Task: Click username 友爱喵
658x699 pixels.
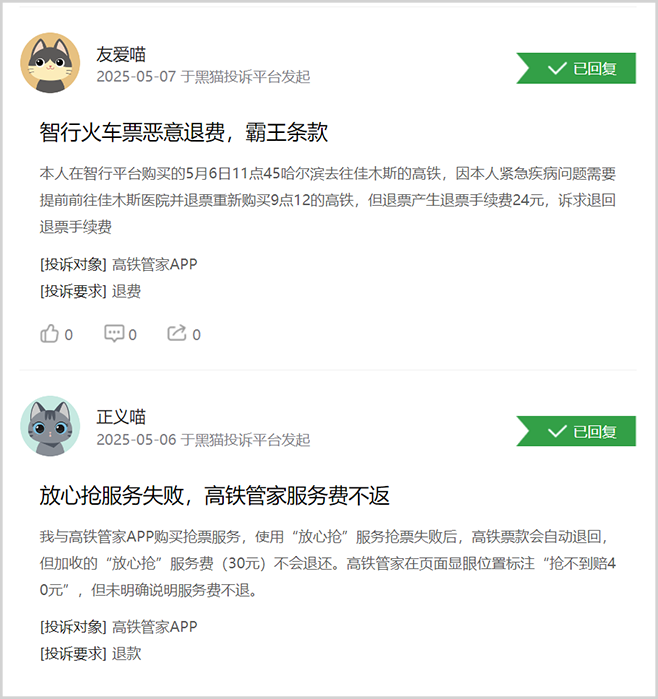Action: click(x=121, y=54)
